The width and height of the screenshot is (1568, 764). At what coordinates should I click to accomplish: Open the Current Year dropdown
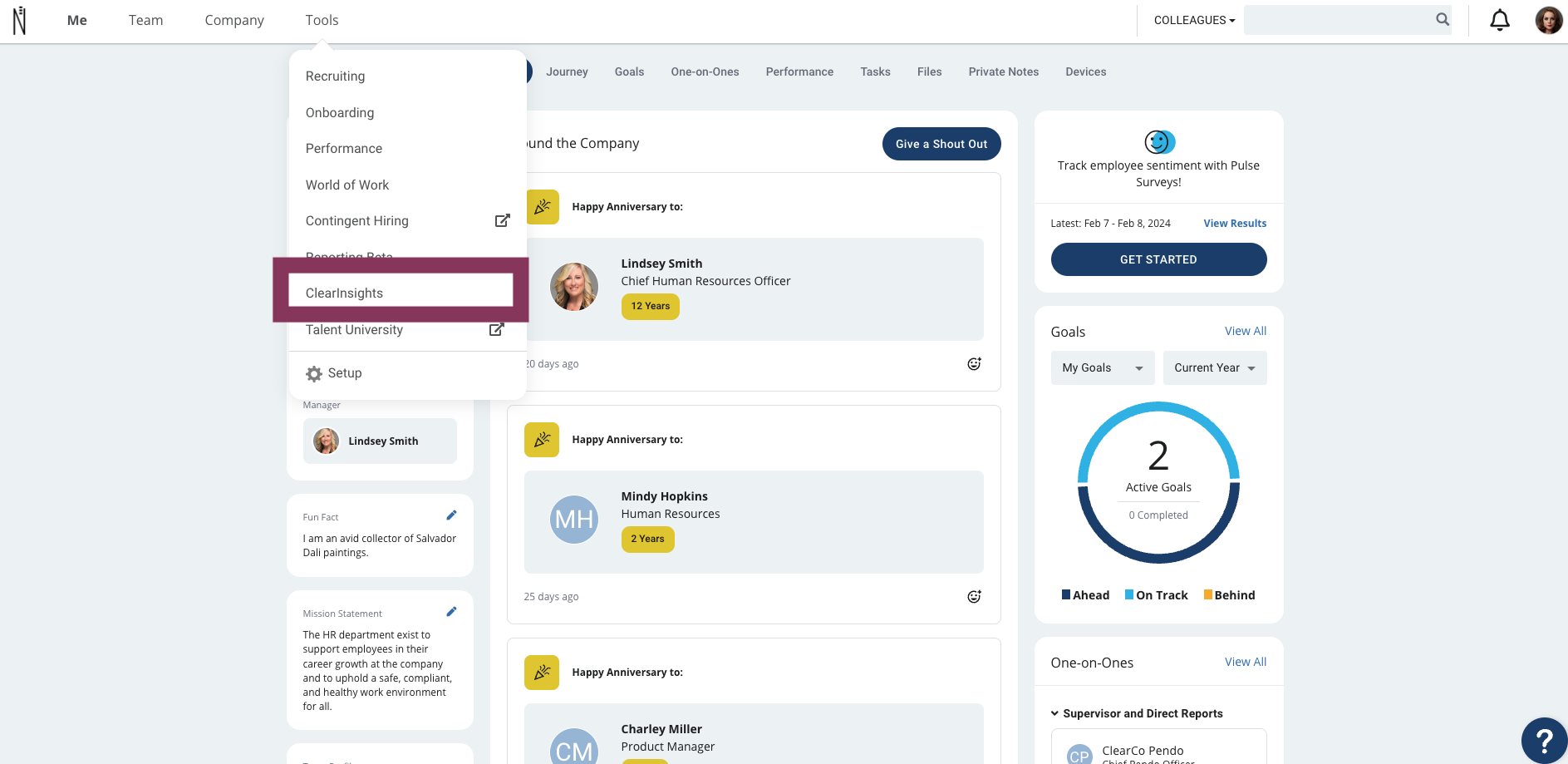point(1214,368)
